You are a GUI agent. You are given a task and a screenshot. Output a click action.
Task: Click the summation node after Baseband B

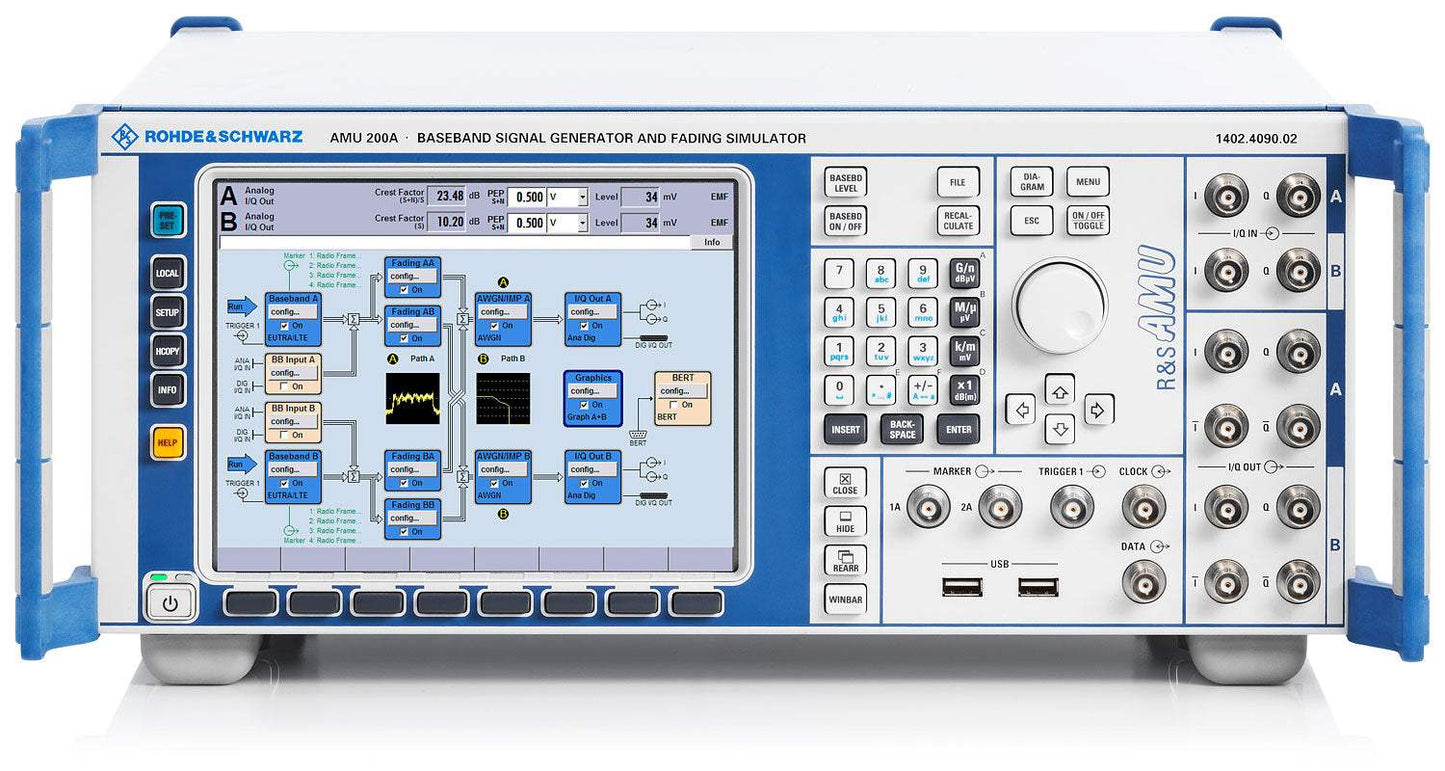(353, 477)
